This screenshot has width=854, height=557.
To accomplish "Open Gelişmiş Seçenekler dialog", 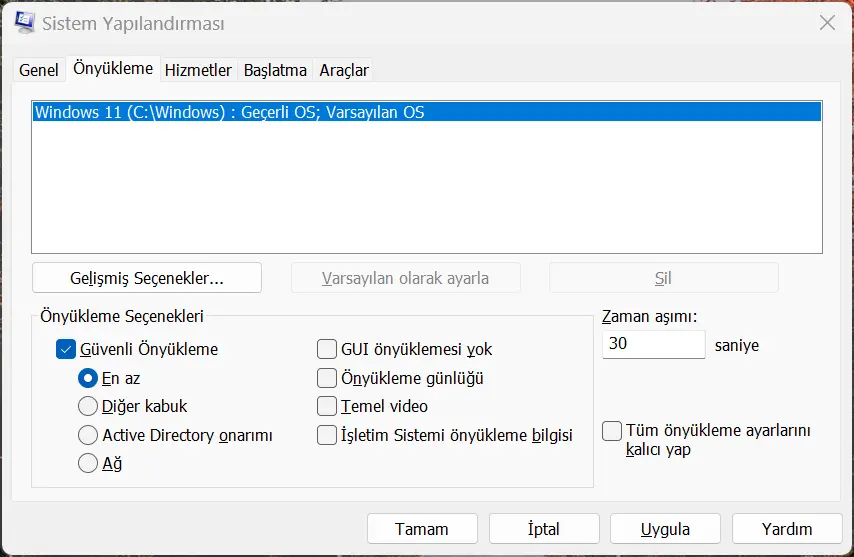I will 147,278.
